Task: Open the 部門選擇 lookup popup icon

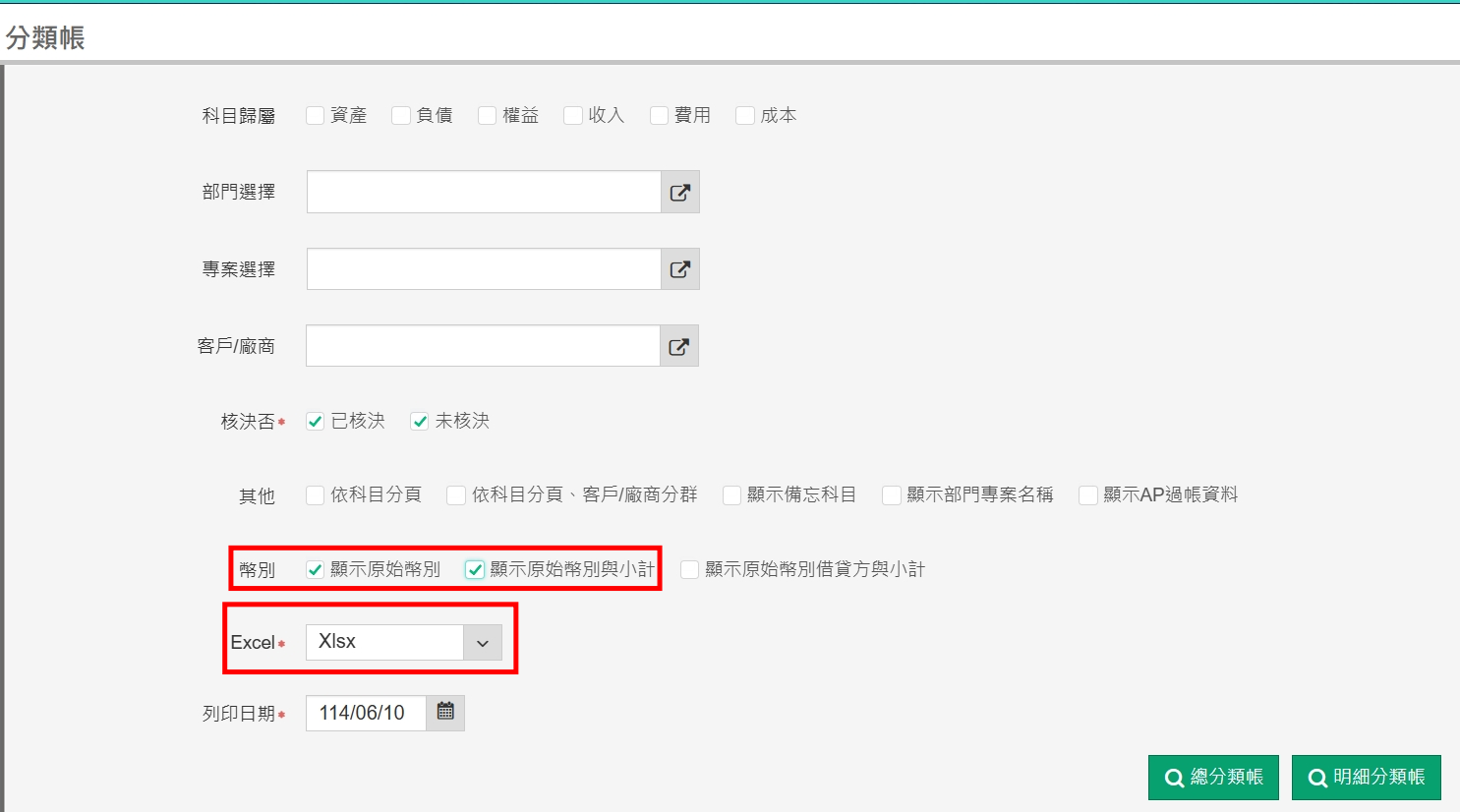Action: click(x=679, y=193)
